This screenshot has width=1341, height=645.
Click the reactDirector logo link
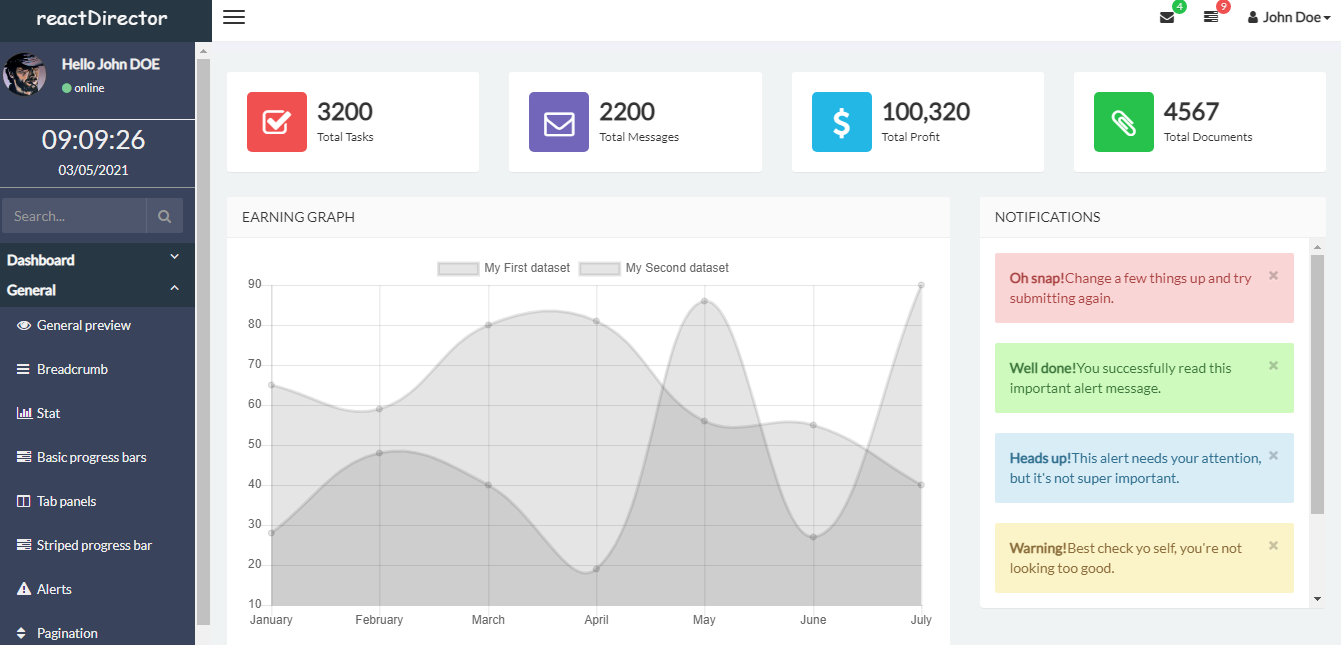click(x=102, y=18)
